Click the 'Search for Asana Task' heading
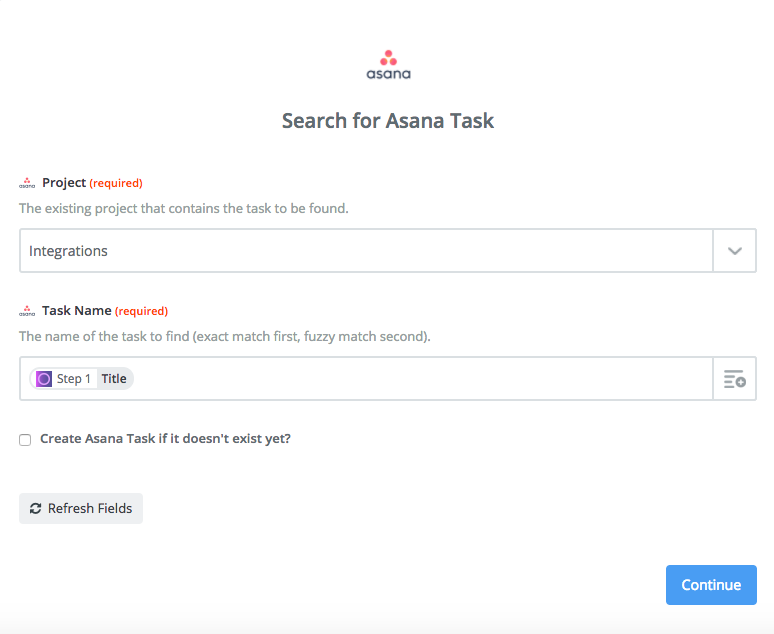The width and height of the screenshot is (774, 634). [x=387, y=120]
